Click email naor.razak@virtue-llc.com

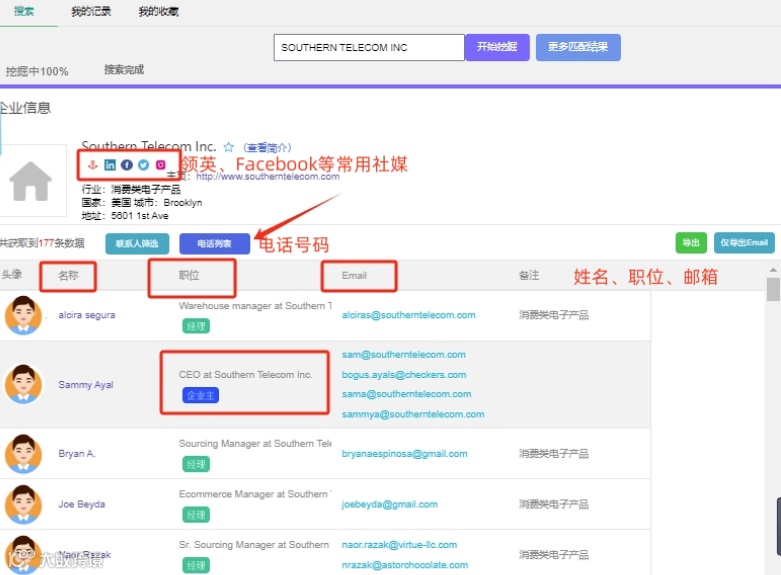click(399, 545)
